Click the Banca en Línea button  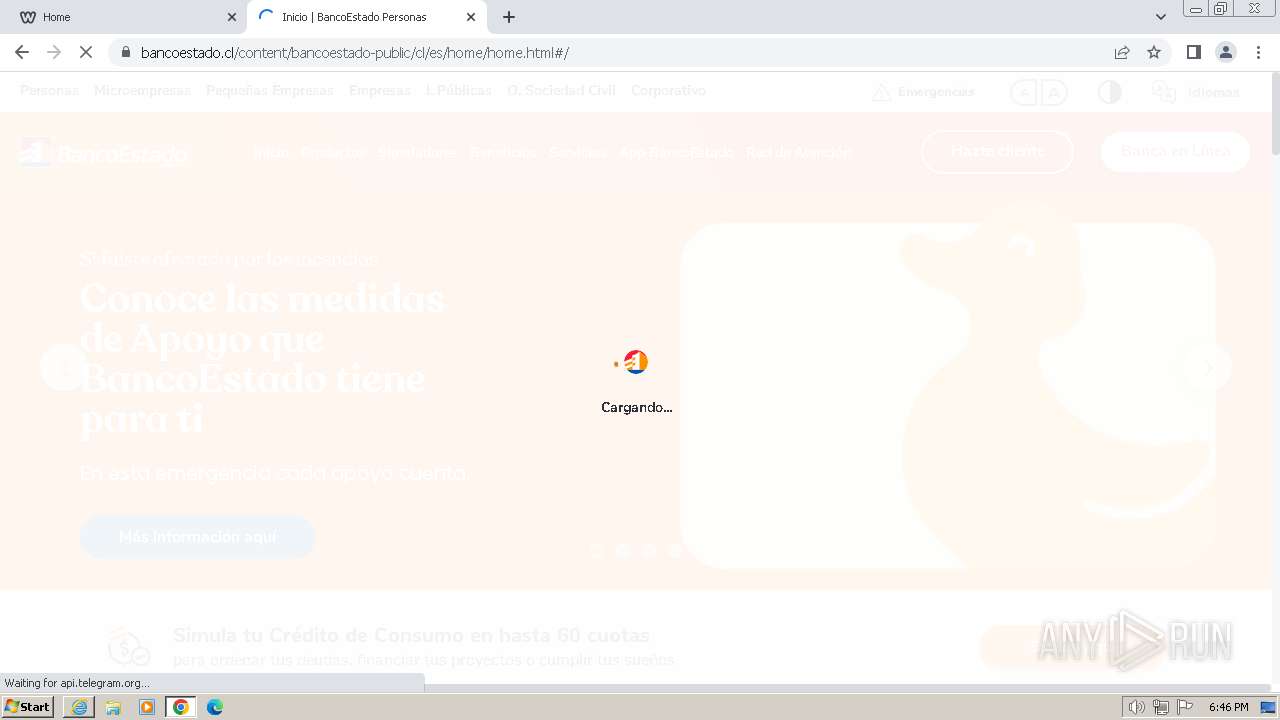[x=1175, y=151]
